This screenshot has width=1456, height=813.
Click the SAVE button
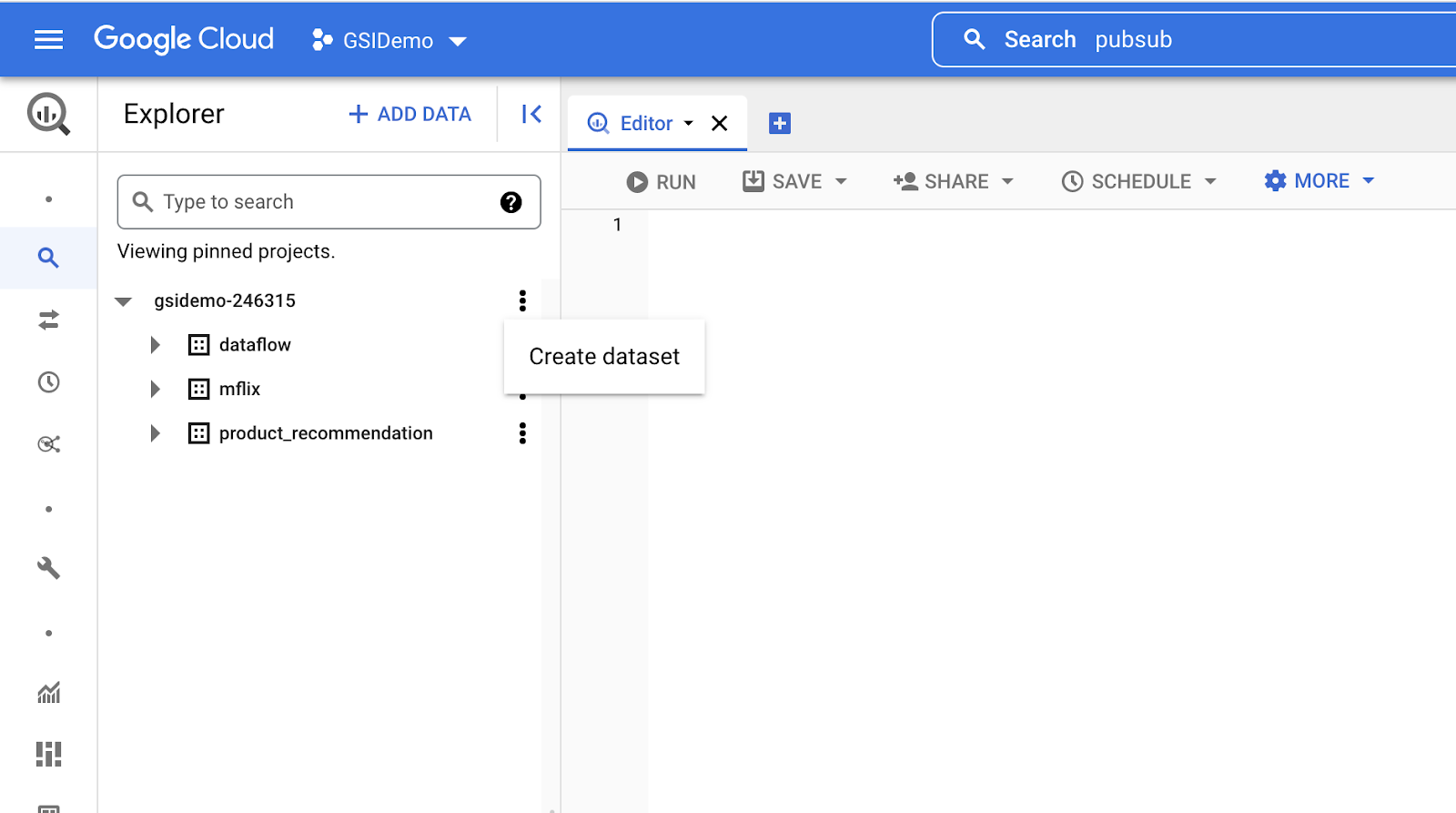[782, 181]
